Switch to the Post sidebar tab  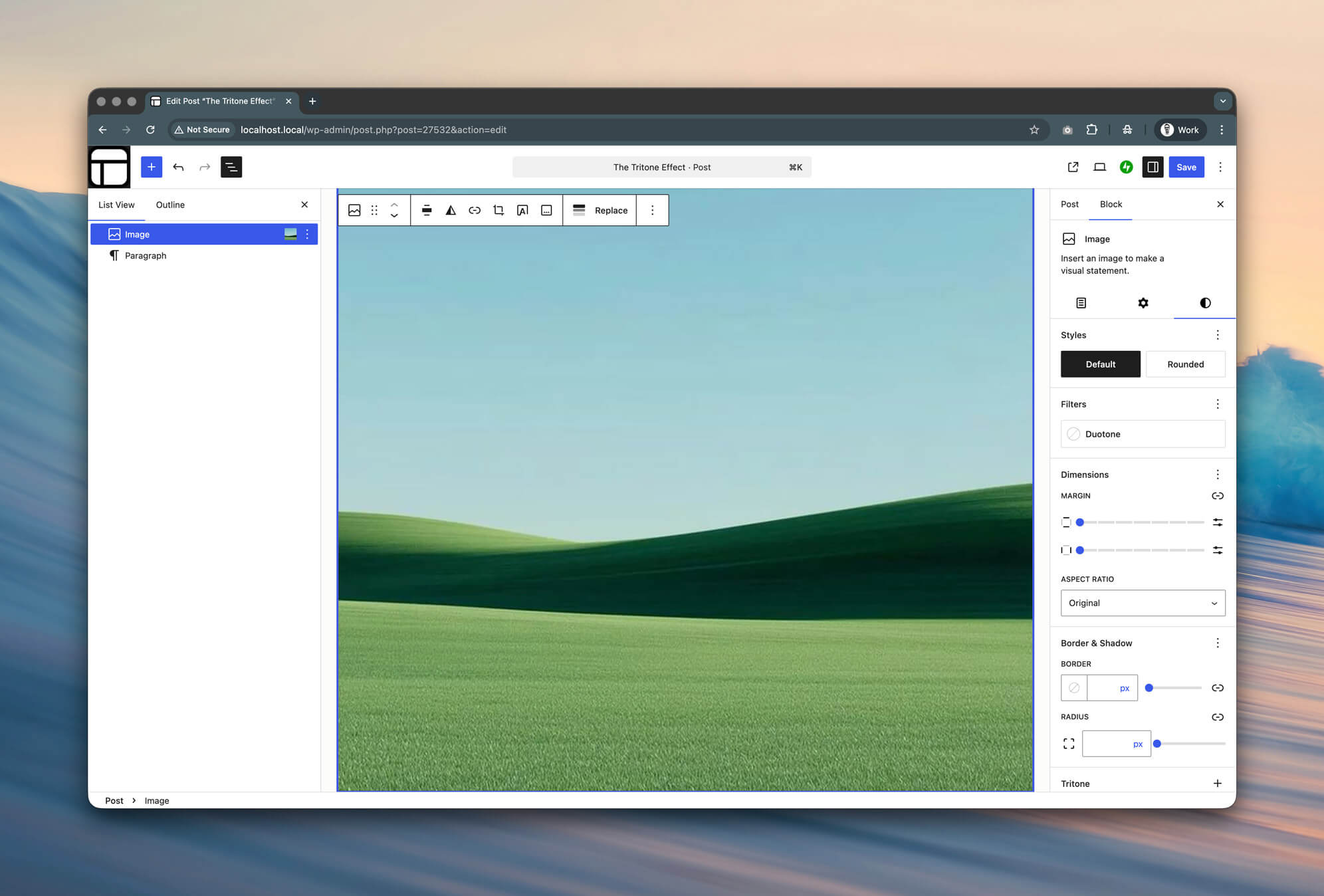pos(1069,204)
